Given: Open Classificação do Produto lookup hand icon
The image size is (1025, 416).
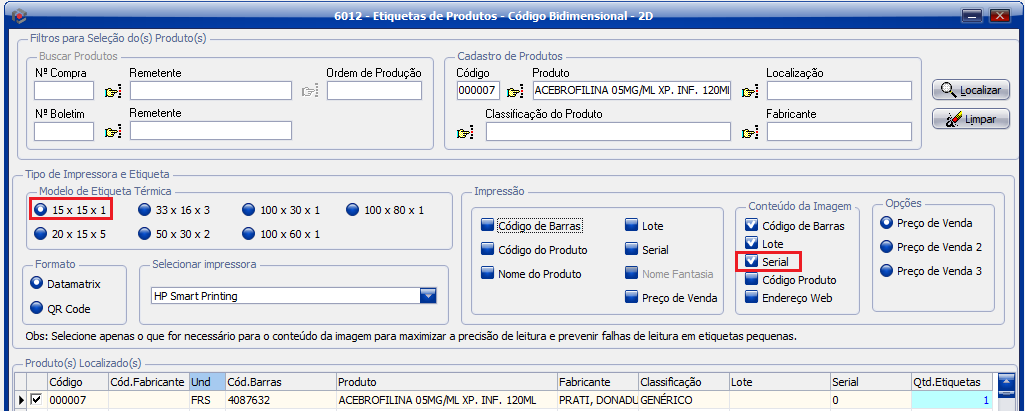Looking at the screenshot, I should pos(465,131).
